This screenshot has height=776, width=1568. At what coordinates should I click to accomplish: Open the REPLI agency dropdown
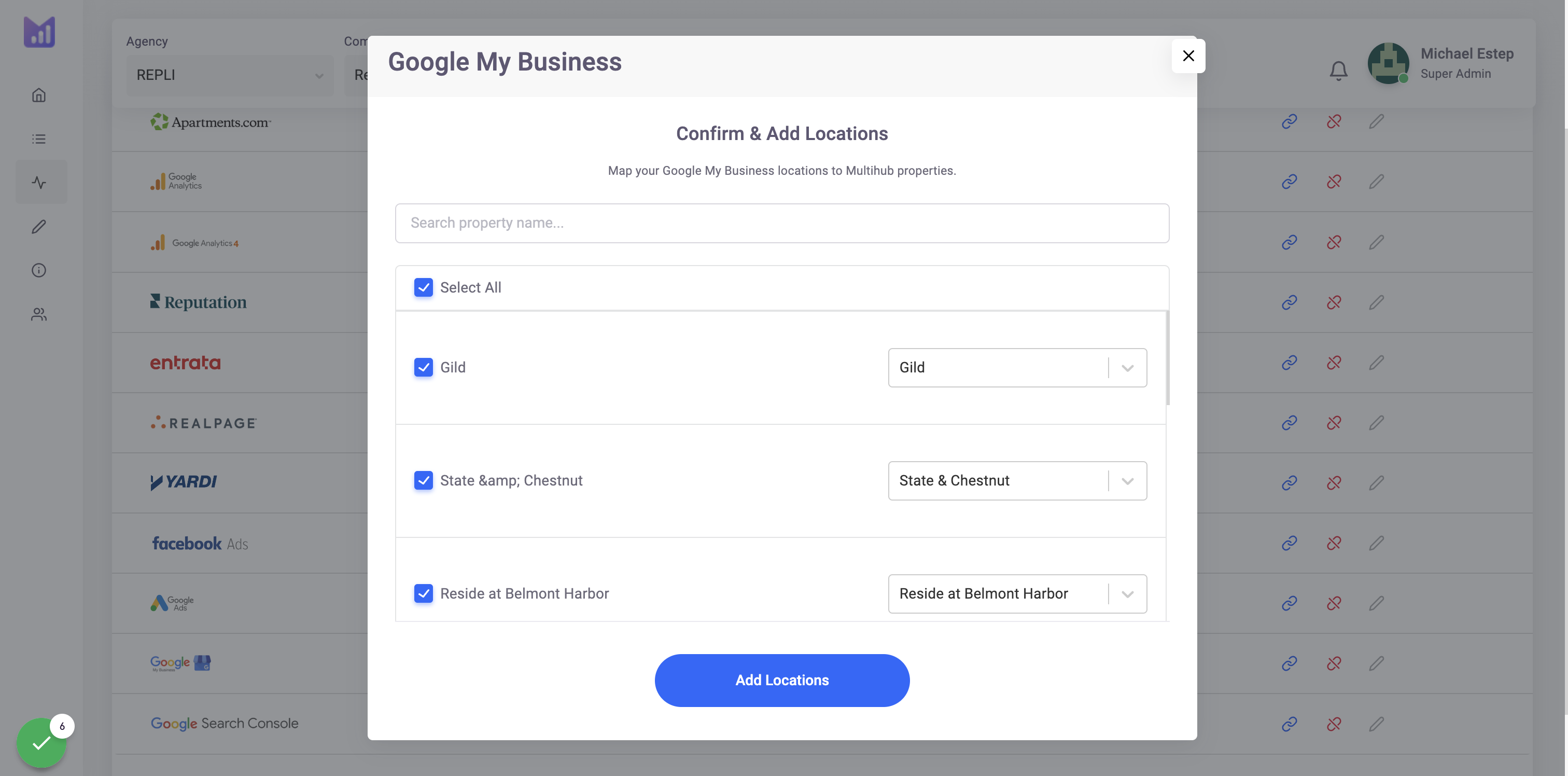tap(230, 75)
